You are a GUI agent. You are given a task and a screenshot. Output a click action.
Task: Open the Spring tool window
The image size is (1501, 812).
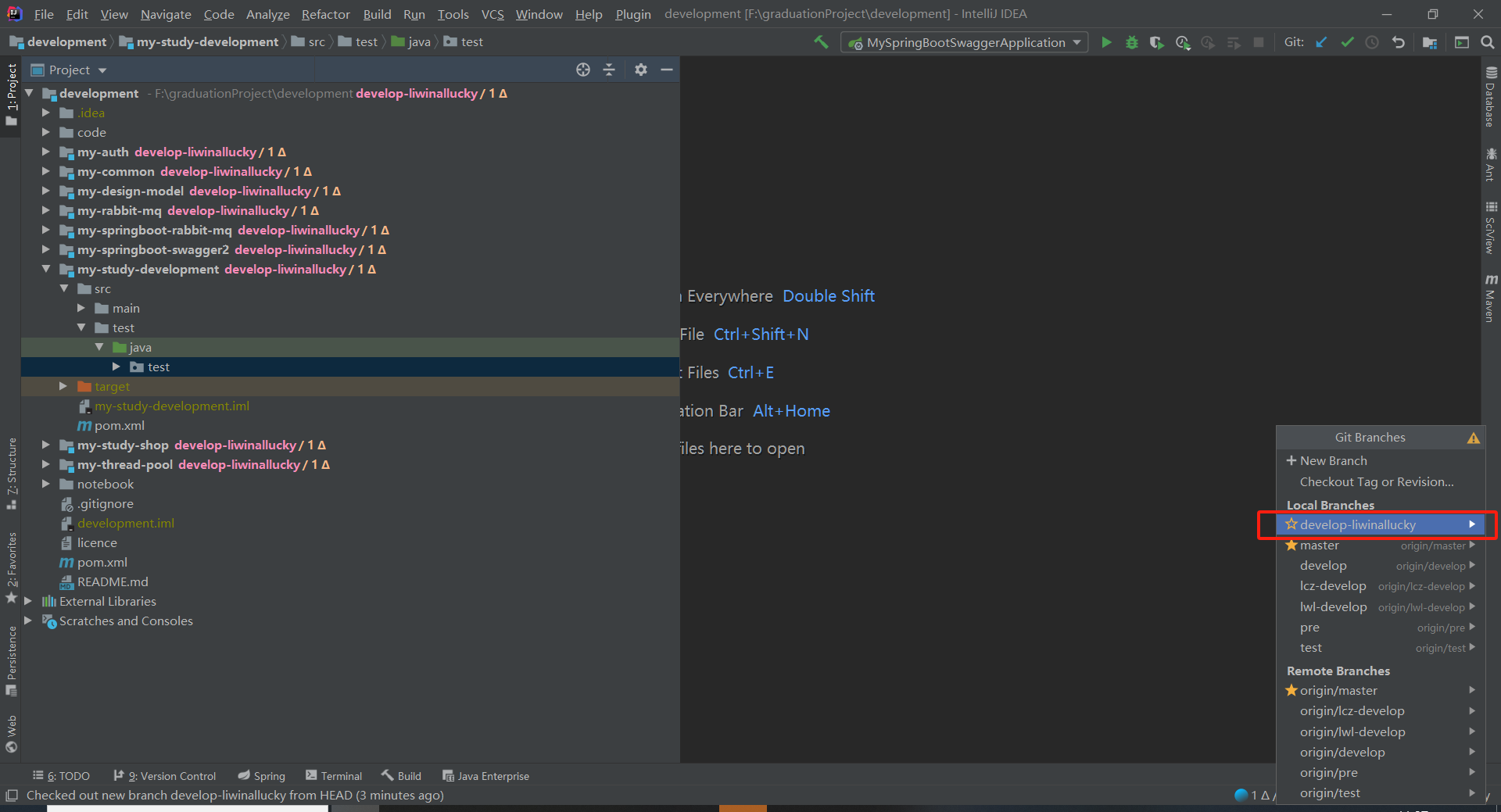click(262, 775)
